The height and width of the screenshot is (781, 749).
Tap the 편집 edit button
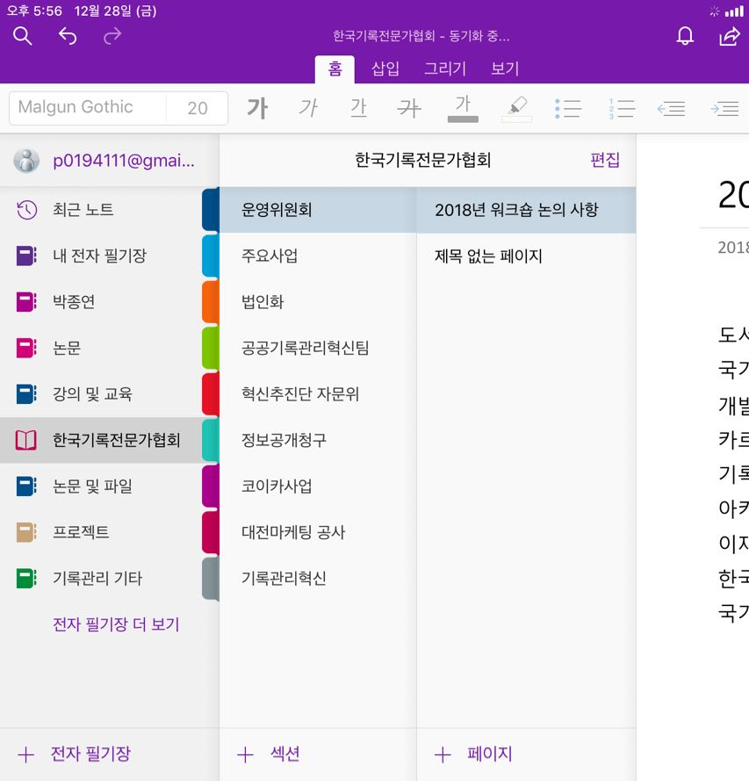(x=605, y=160)
